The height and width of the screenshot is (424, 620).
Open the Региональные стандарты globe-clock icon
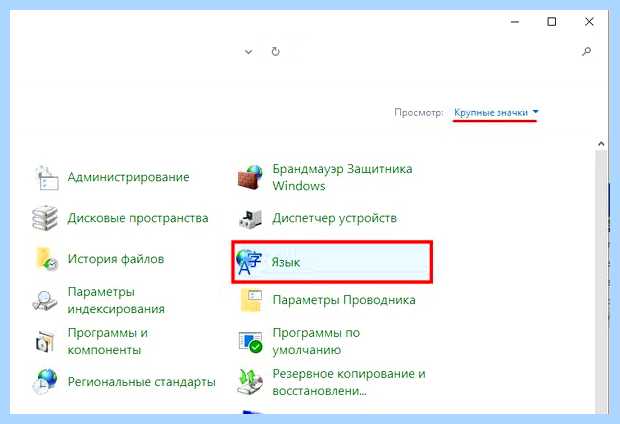[45, 382]
